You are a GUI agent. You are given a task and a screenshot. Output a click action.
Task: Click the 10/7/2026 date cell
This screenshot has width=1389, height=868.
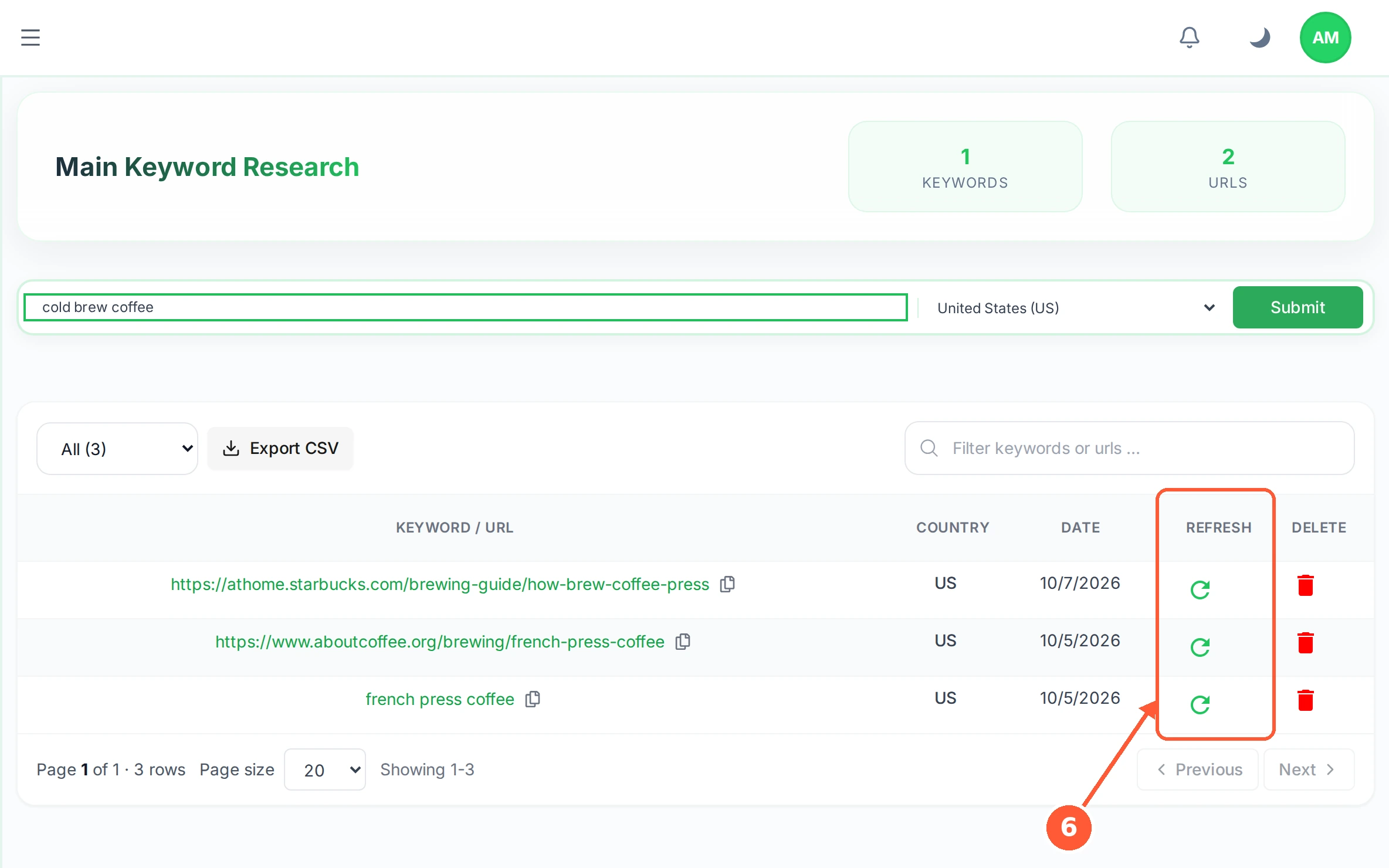1080,583
